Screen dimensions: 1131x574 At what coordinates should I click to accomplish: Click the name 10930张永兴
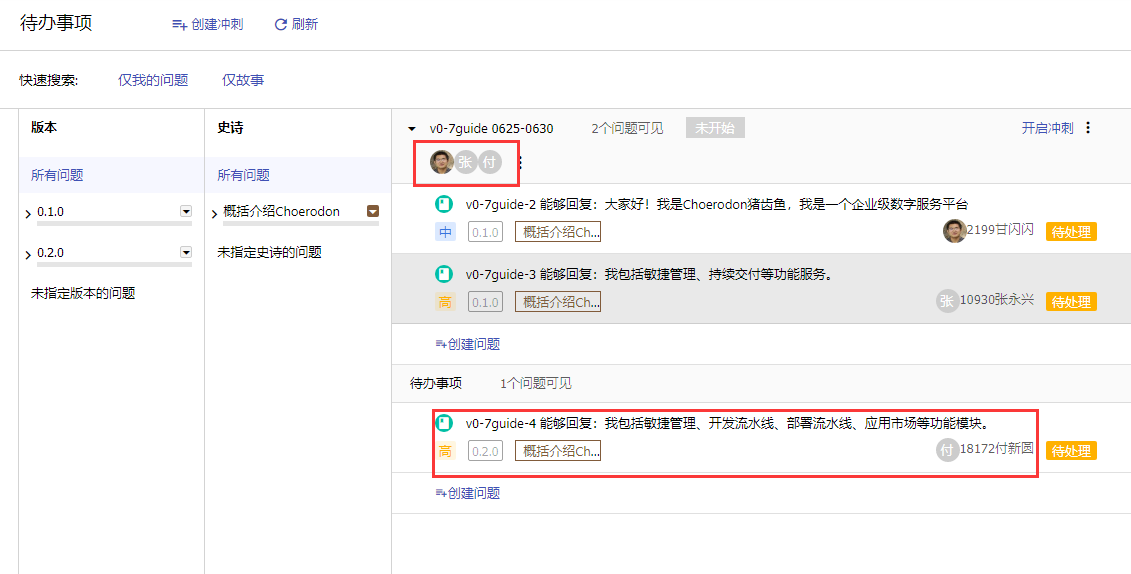pyautogui.click(x=997, y=299)
